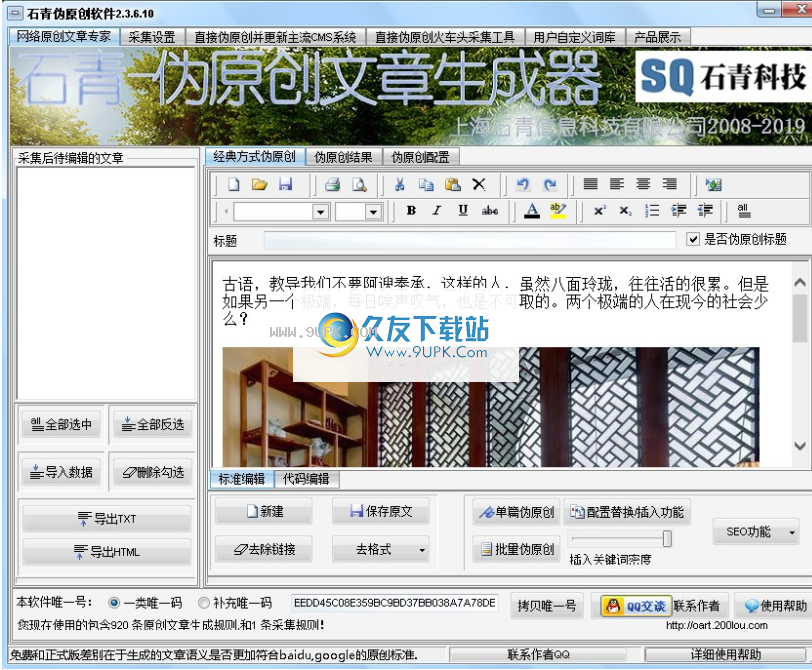Switch to 采集设置 tab
Viewport: 812px width, 670px height.
[152, 37]
